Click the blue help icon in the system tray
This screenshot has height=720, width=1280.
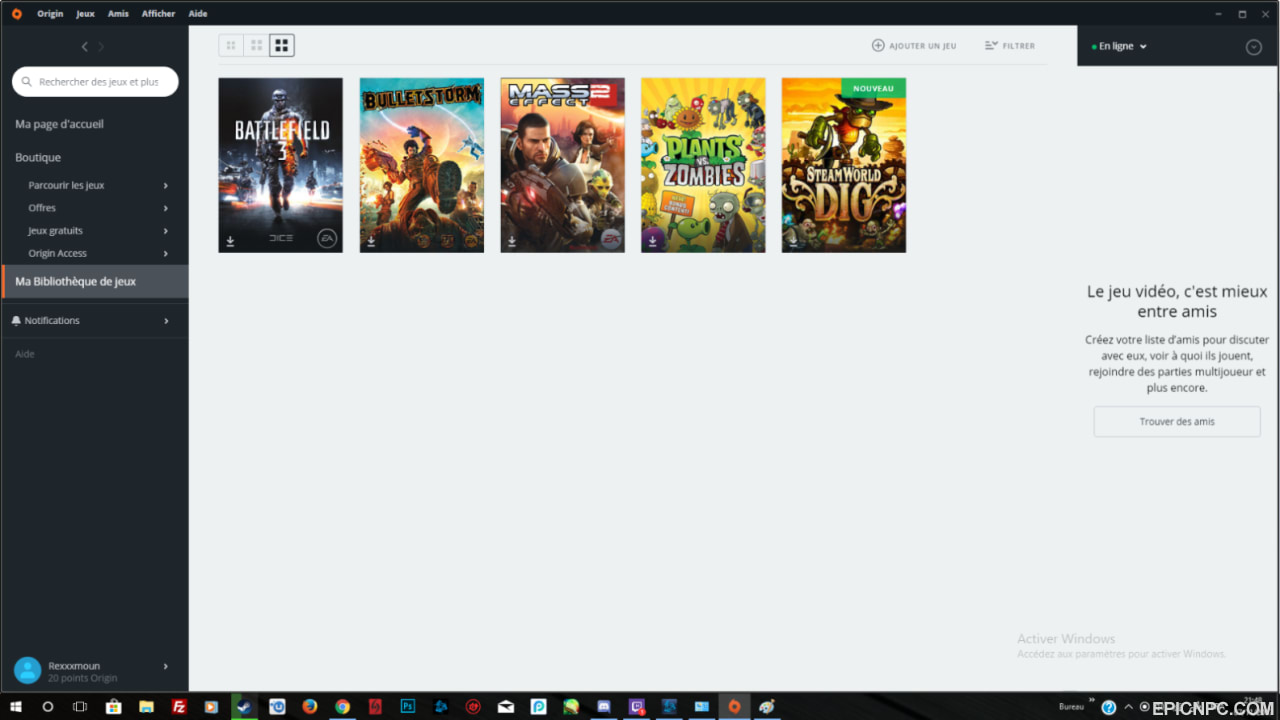(1109, 707)
